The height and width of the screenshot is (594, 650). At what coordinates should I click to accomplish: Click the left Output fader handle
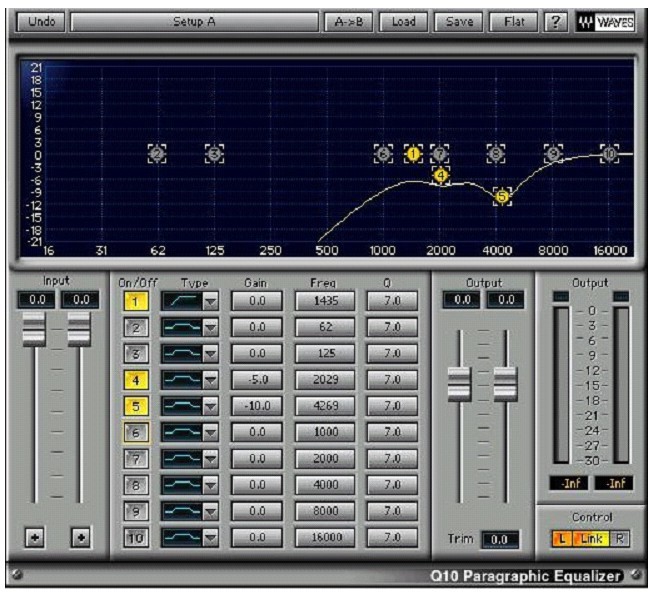click(x=459, y=381)
